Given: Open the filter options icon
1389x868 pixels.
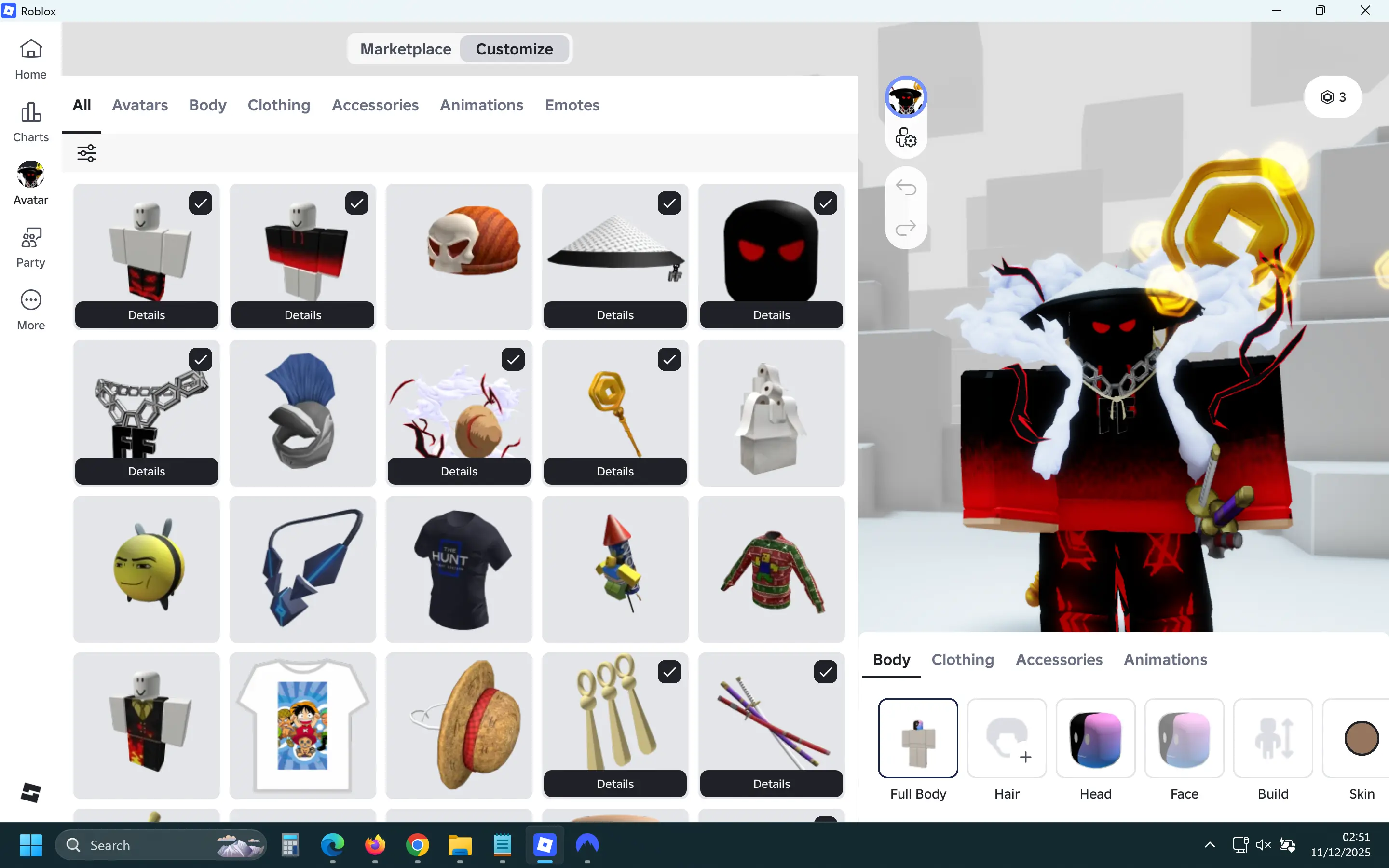Looking at the screenshot, I should tap(87, 153).
